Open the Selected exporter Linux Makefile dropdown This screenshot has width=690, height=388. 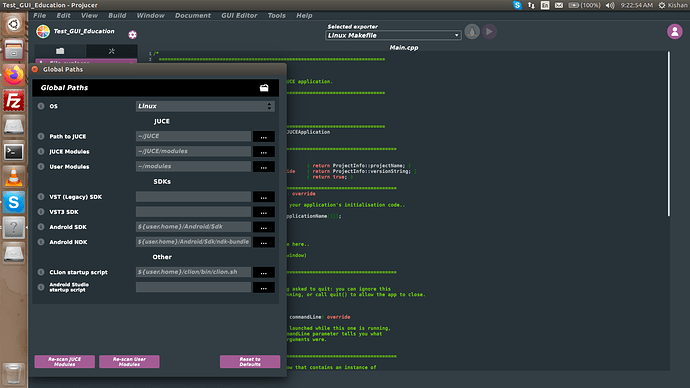pos(393,35)
